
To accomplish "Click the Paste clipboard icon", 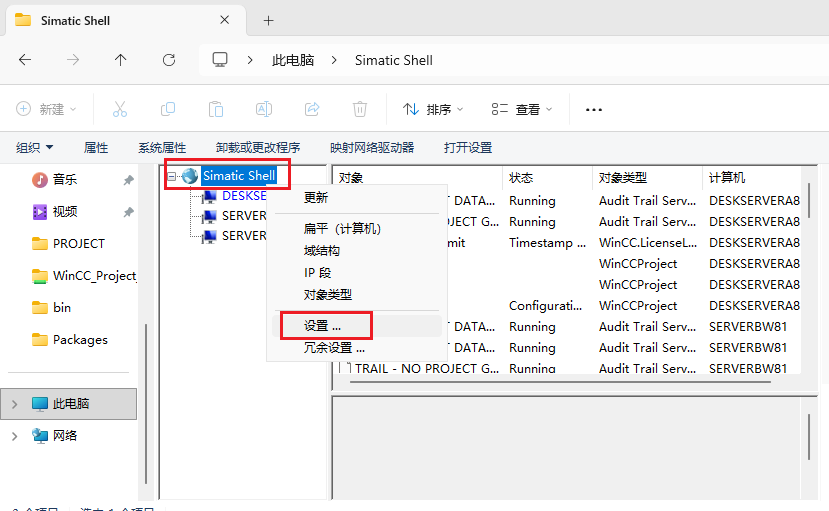I will (216, 109).
